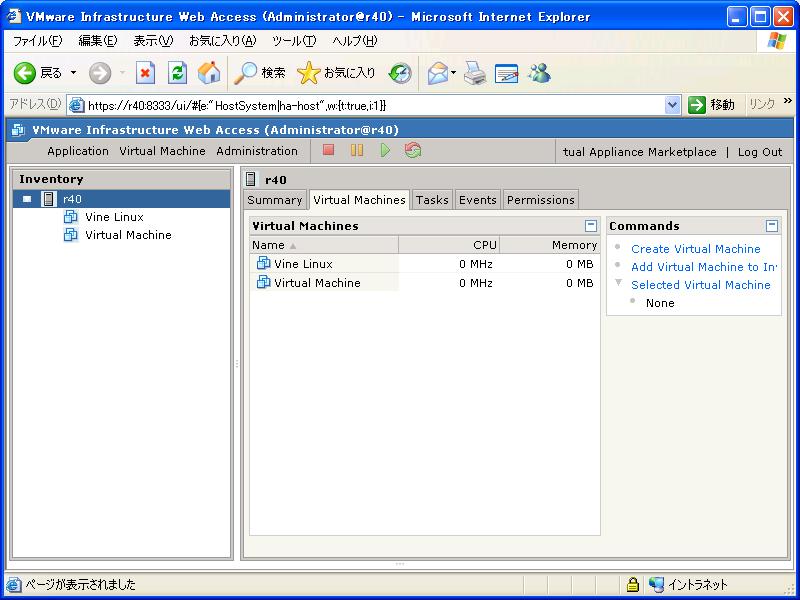The image size is (800, 600).
Task: Click the Search magnifier icon
Action: [245, 73]
